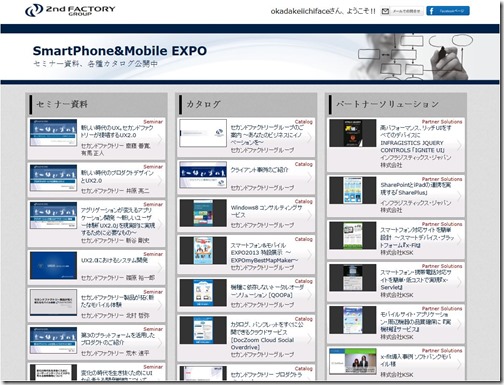Click title SharePointとiPadの連携を実現する SharePlus
This screenshot has height=385, width=504.
[416, 189]
